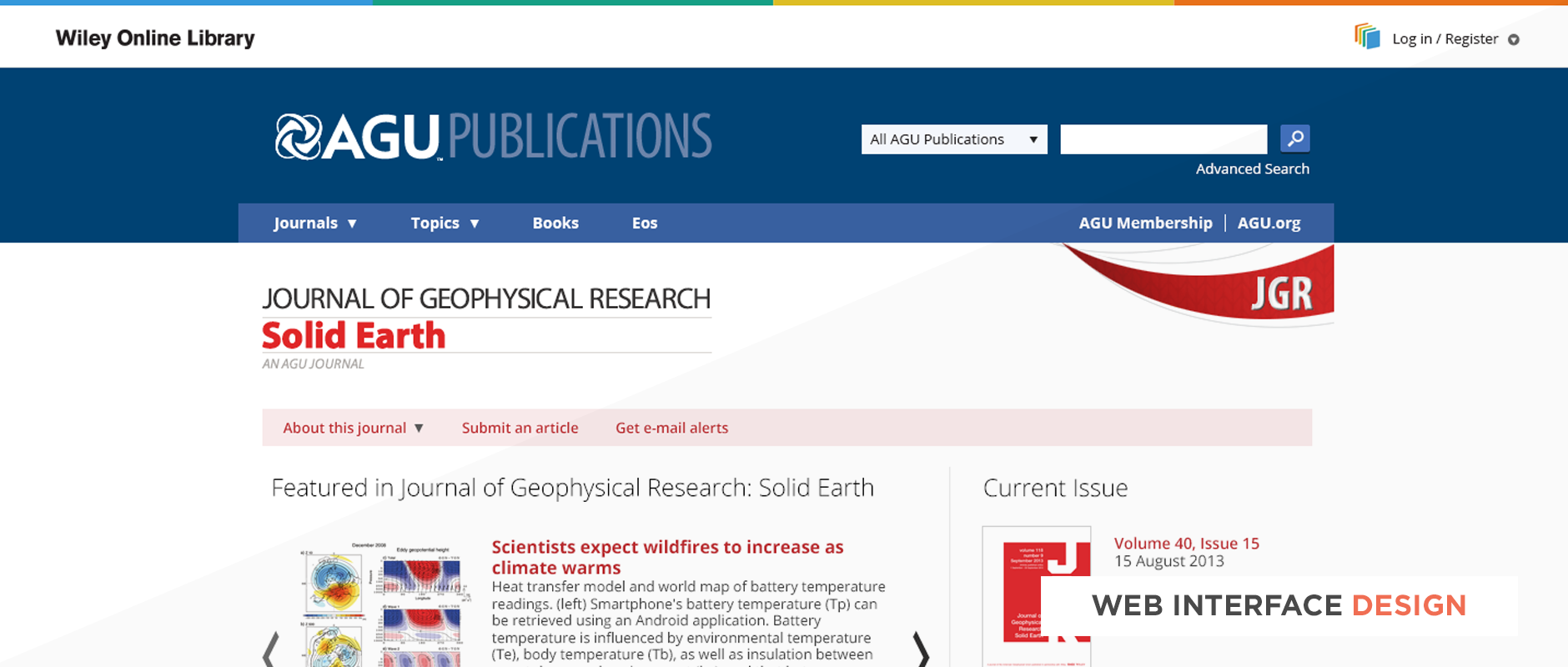This screenshot has height=667, width=1568.
Task: Click the Wiley book stack icon
Action: click(x=1367, y=37)
